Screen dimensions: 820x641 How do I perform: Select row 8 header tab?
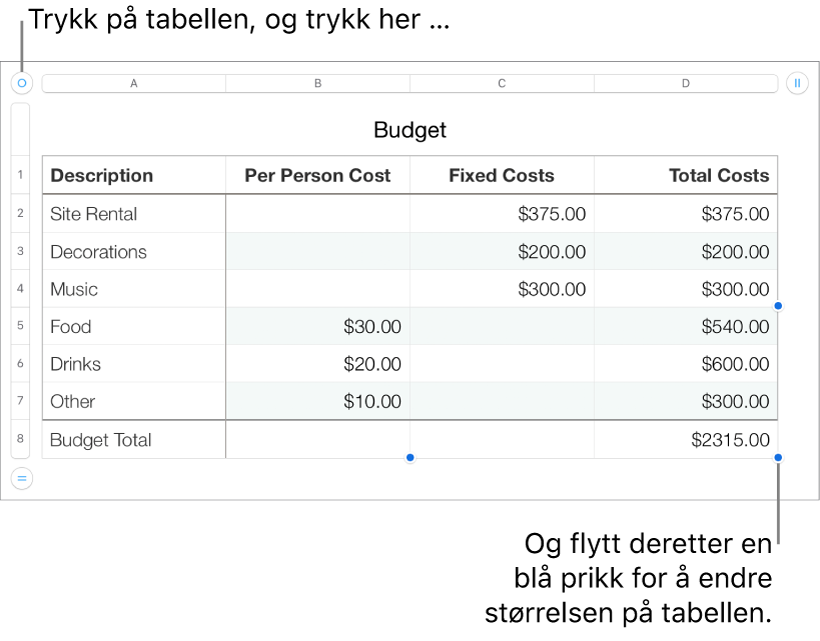[x=20, y=440]
